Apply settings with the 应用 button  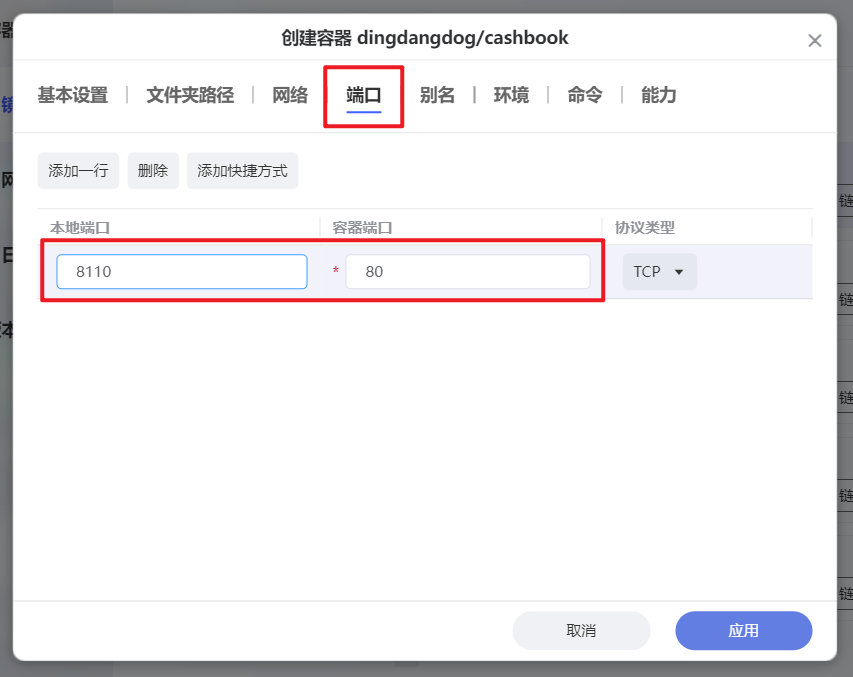pyautogui.click(x=744, y=631)
